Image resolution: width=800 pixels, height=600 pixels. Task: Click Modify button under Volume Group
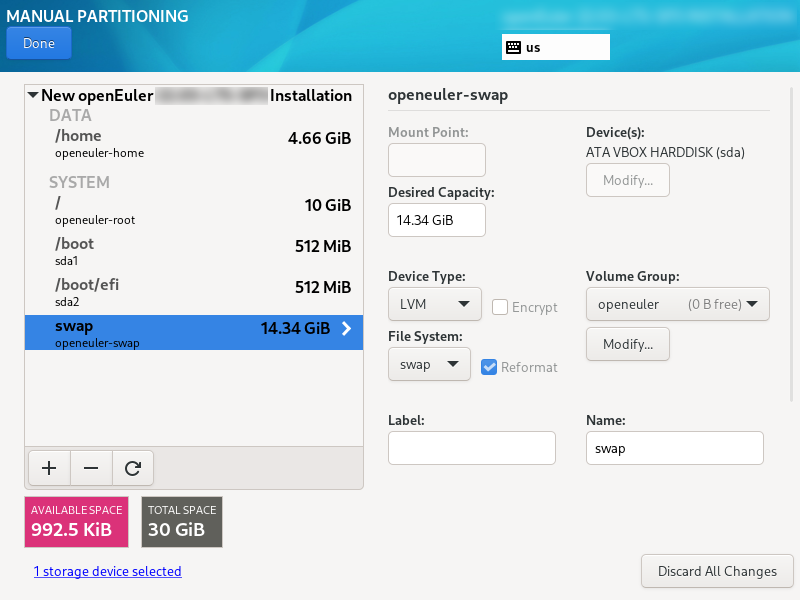coord(627,344)
